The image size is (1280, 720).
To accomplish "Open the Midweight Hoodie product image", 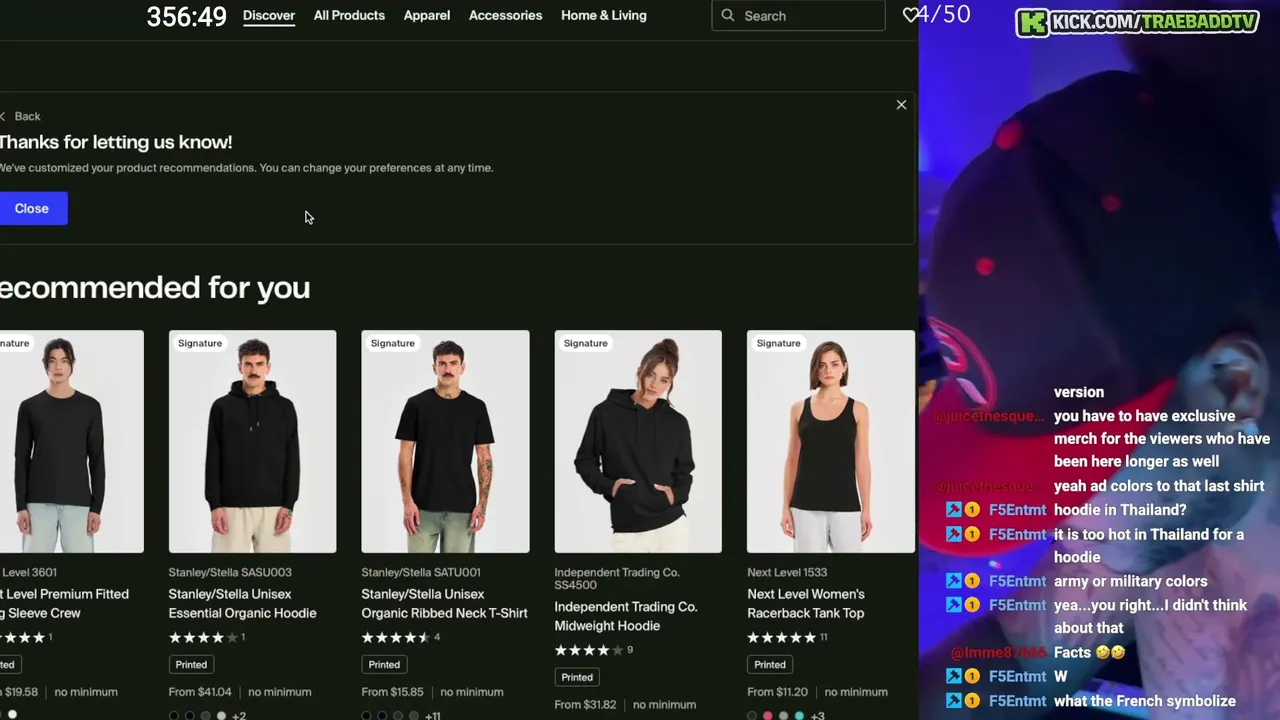I will coord(638,441).
